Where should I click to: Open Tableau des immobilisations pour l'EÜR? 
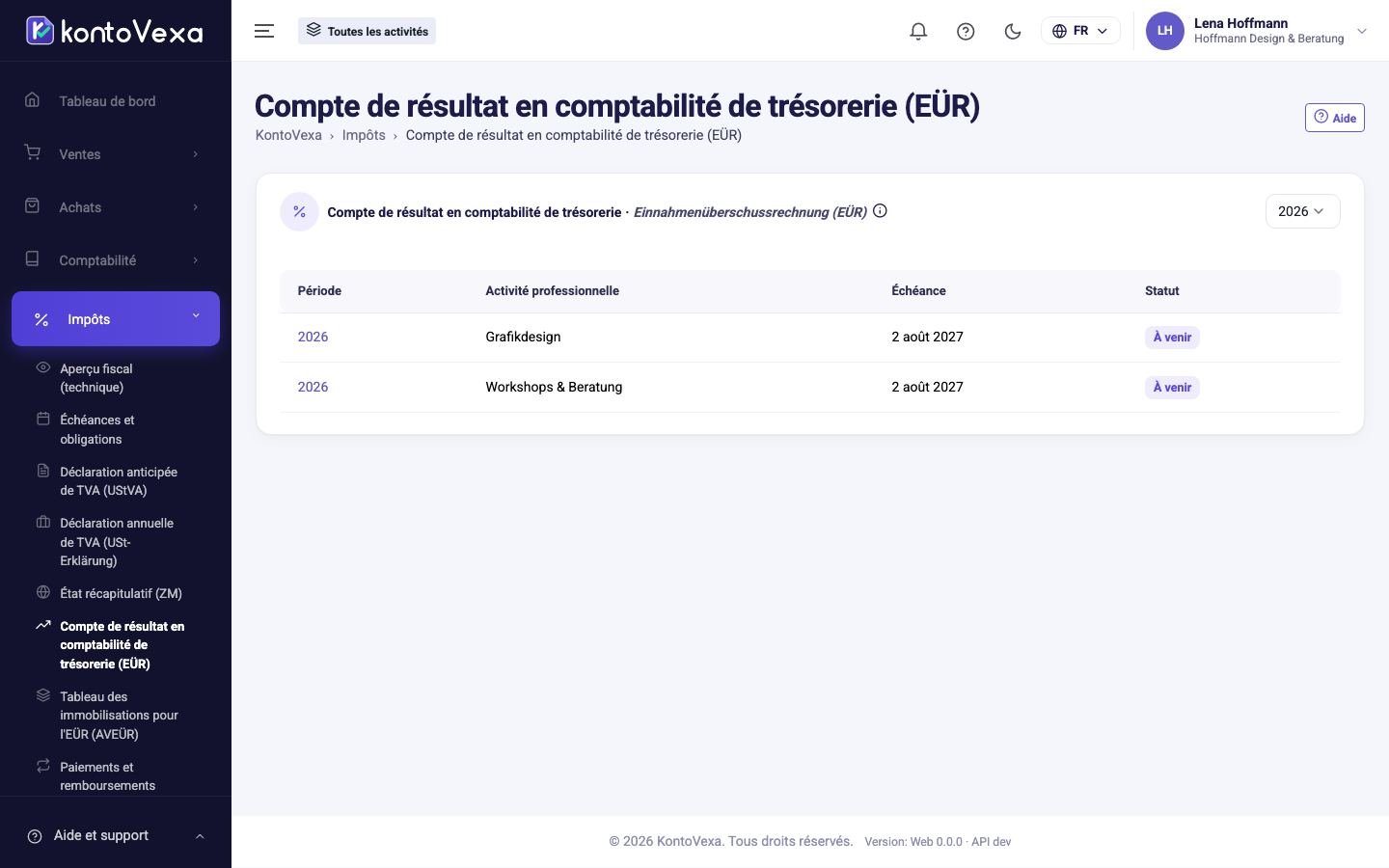(x=119, y=716)
